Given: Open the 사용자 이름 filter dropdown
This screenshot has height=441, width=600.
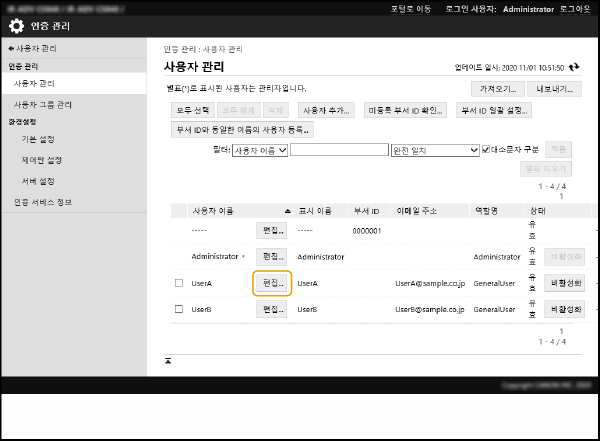Looking at the screenshot, I should pos(259,150).
